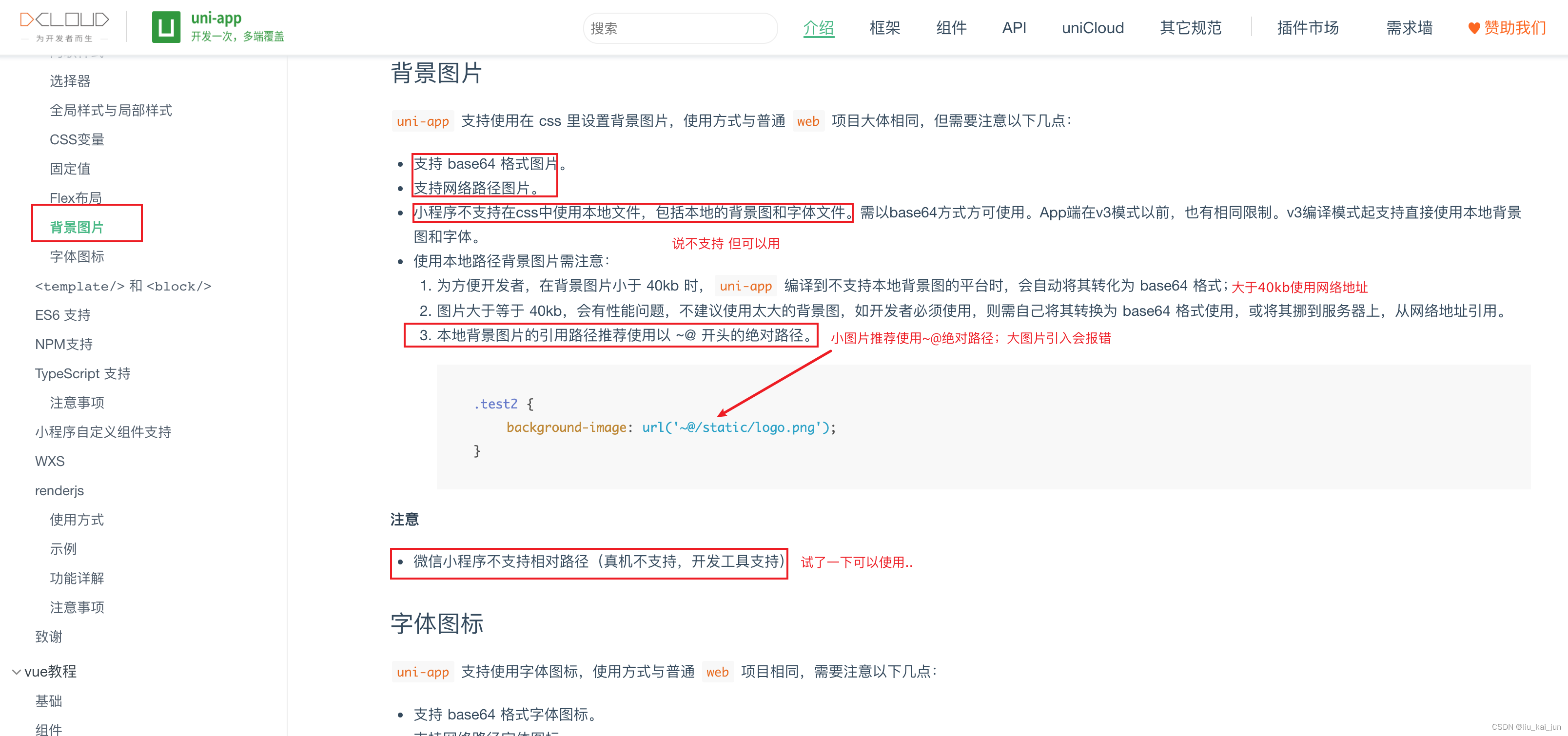Select 背景图片 in the sidebar
The height and width of the screenshot is (736, 1568).
[77, 227]
